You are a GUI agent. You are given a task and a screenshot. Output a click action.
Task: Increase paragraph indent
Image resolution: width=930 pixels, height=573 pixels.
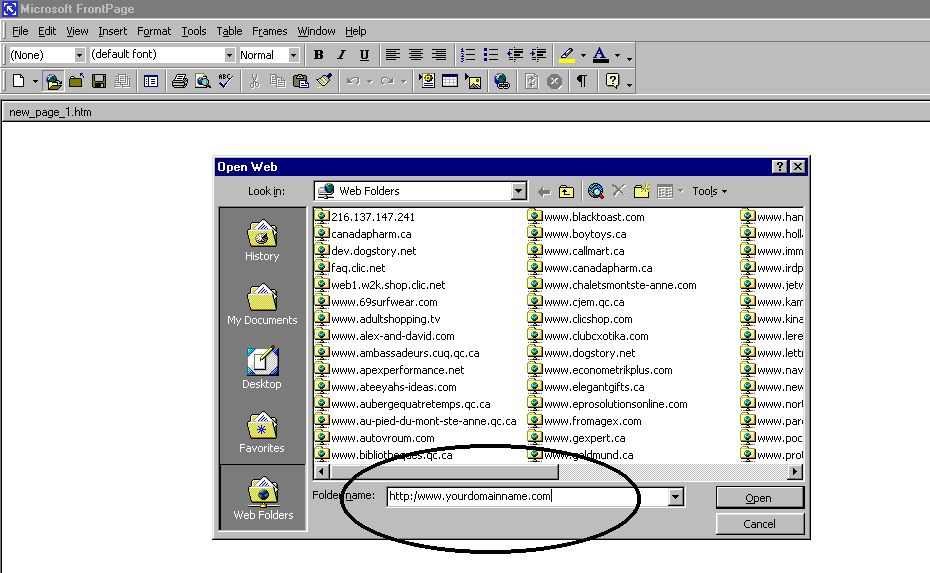[539, 55]
